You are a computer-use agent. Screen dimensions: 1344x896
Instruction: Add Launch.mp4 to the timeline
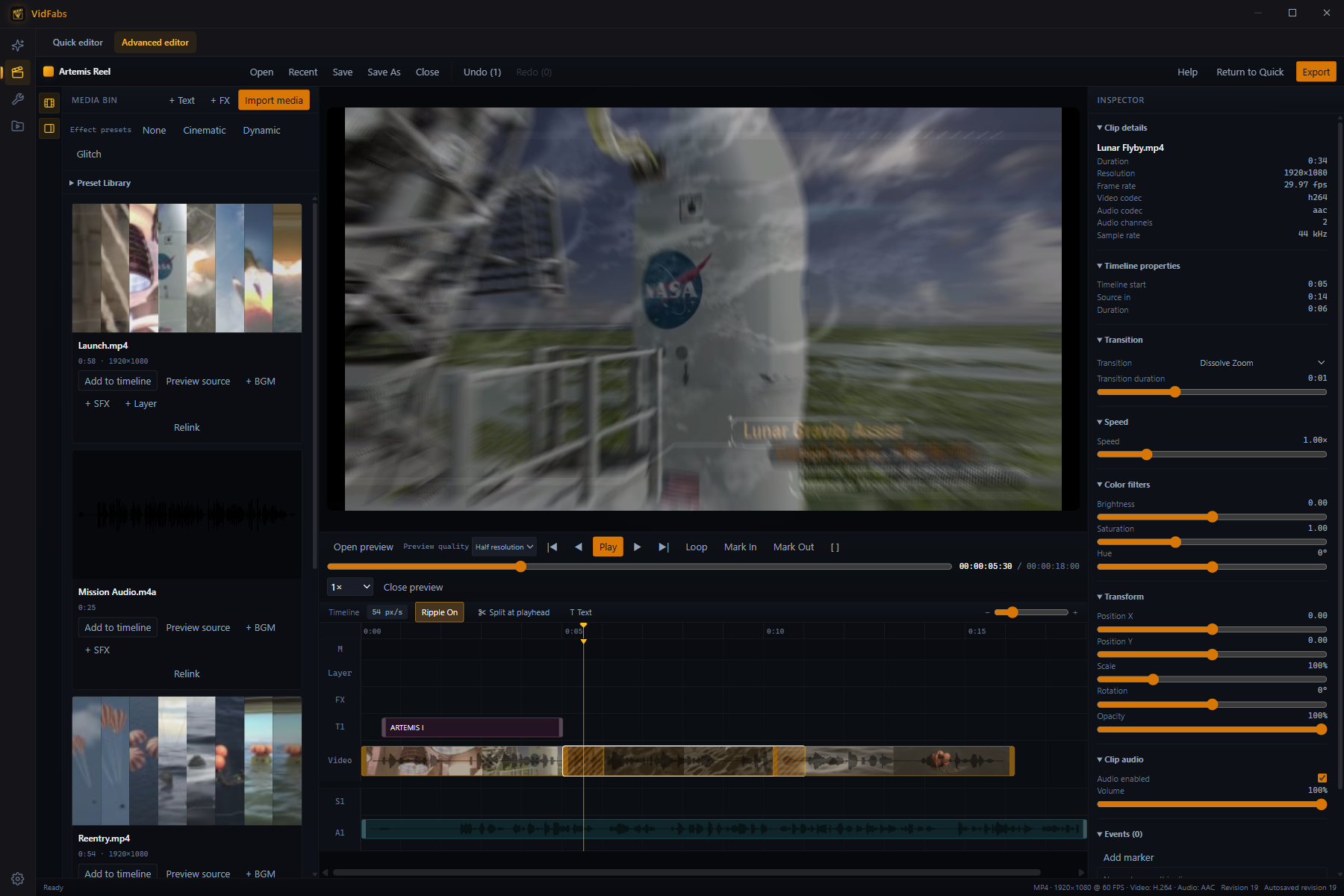(118, 382)
